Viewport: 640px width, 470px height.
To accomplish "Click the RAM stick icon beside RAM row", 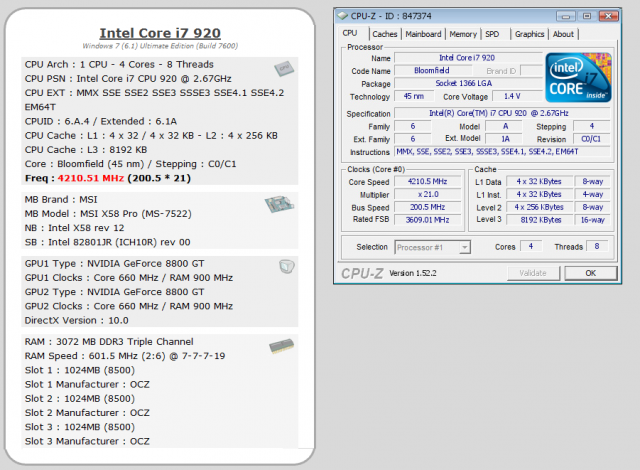I will (282, 346).
